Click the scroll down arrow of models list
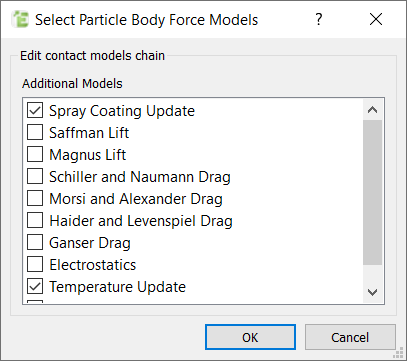407x361 pixels. pyautogui.click(x=372, y=292)
